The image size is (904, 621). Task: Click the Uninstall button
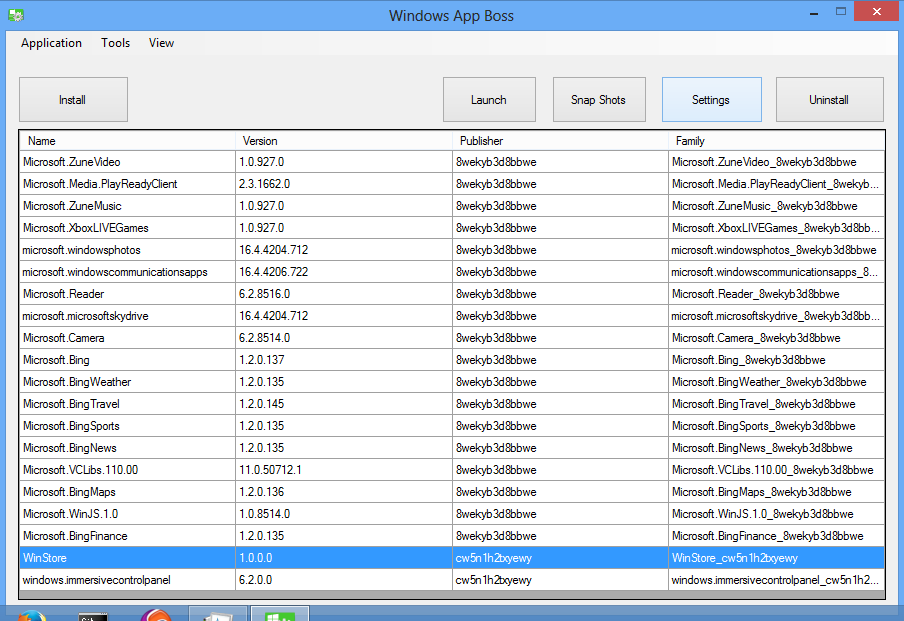pos(830,100)
